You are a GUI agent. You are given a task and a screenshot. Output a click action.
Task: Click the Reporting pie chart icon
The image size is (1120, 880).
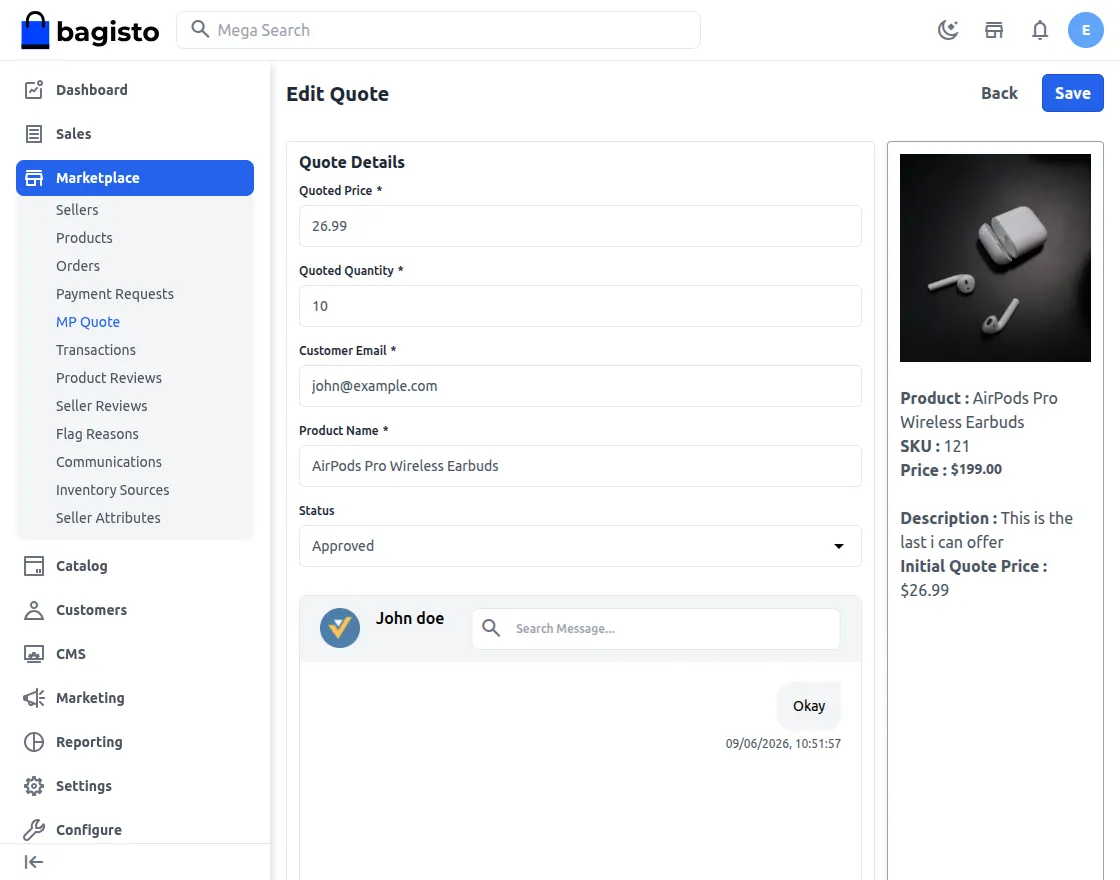(34, 742)
